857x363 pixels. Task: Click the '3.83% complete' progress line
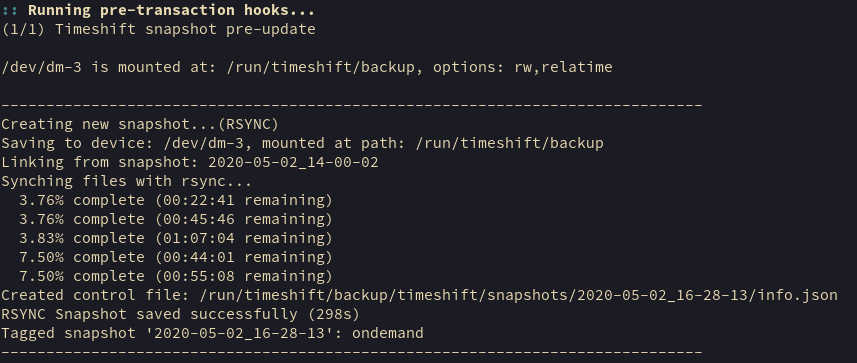pyautogui.click(x=176, y=238)
